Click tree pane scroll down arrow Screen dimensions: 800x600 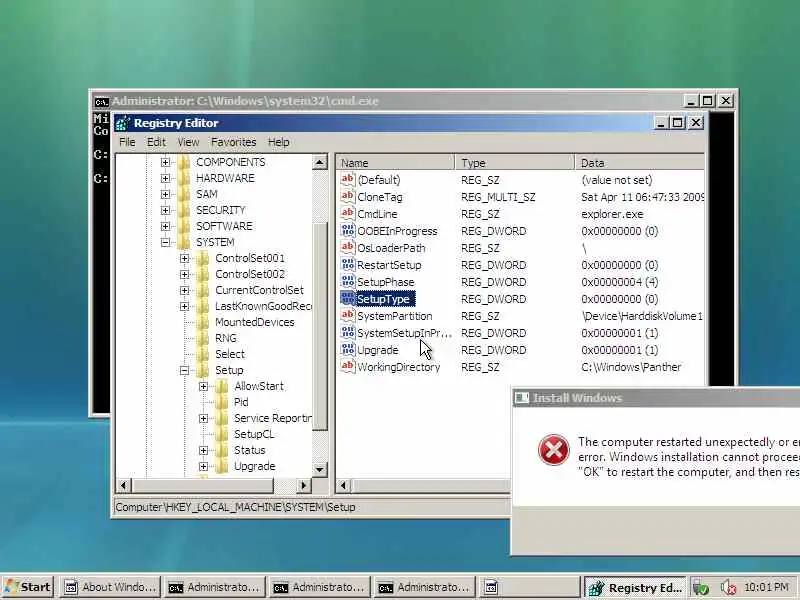(x=319, y=469)
